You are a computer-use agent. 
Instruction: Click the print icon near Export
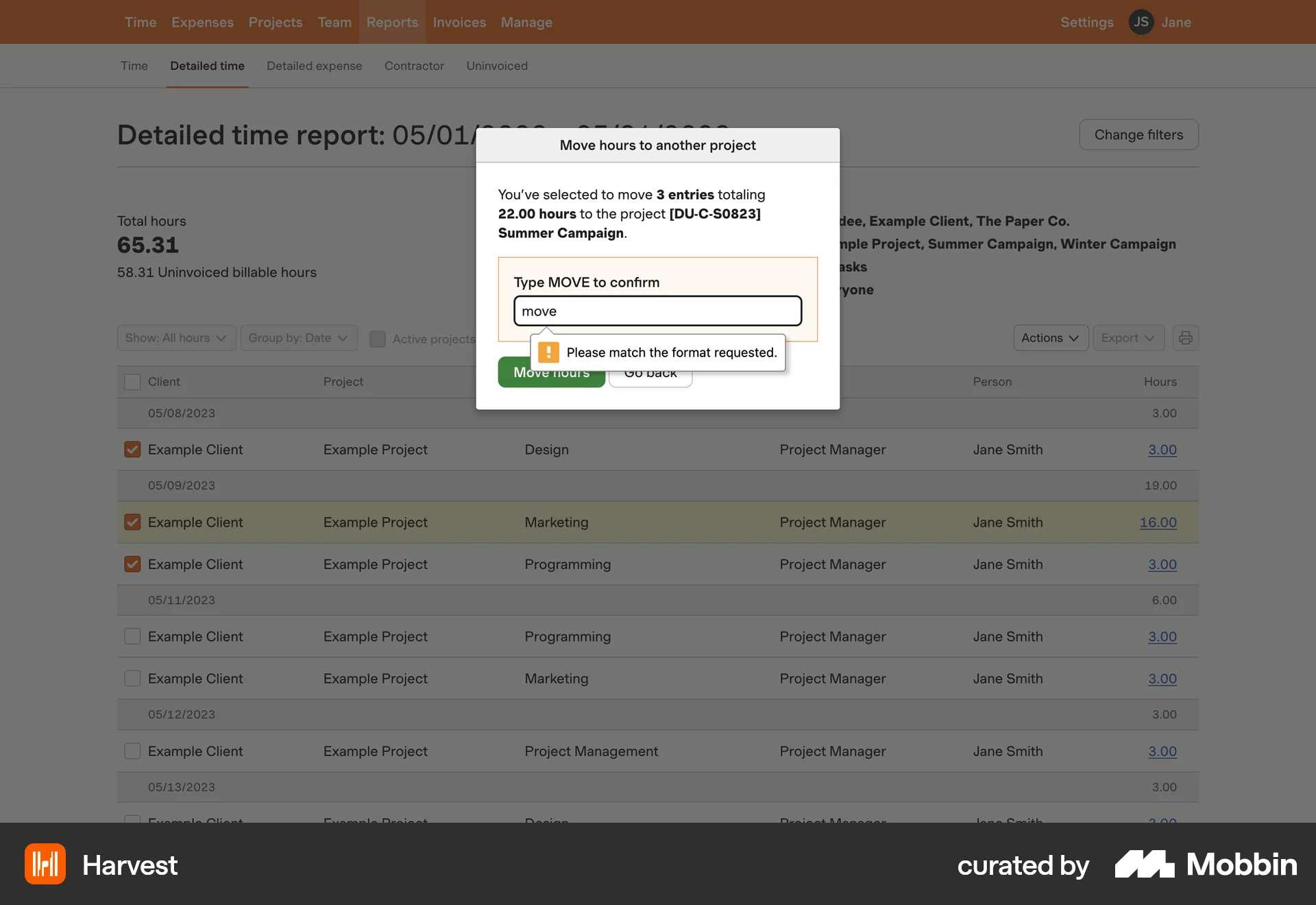click(1186, 337)
